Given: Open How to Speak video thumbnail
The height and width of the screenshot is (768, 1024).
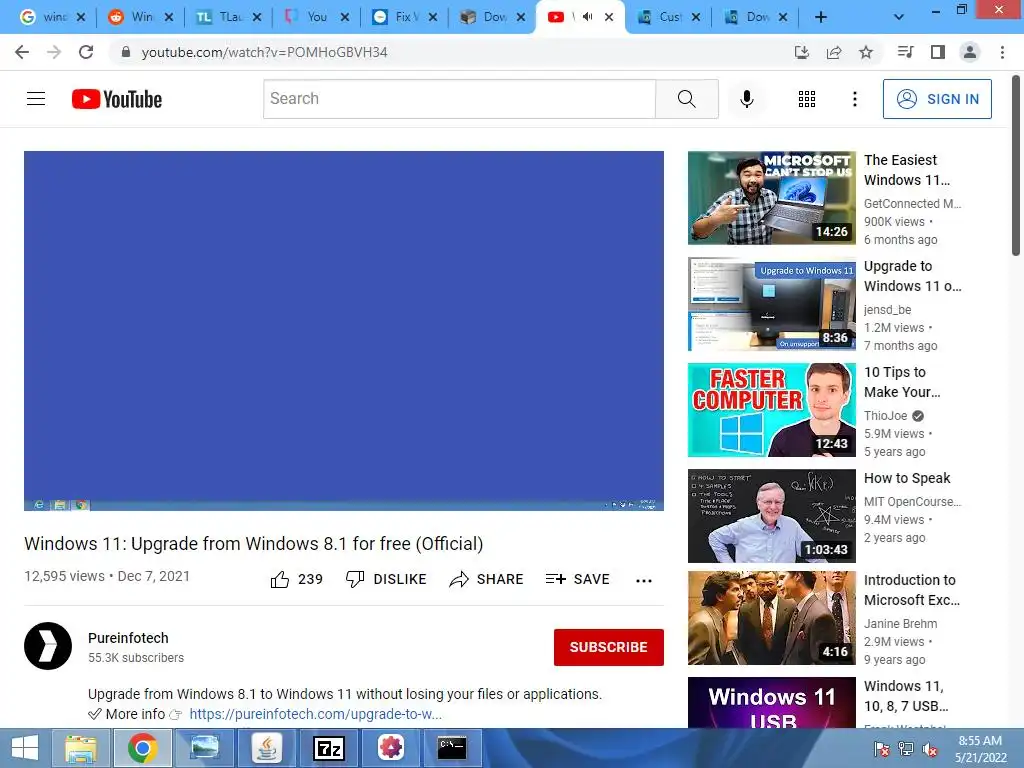Looking at the screenshot, I should pyautogui.click(x=771, y=516).
